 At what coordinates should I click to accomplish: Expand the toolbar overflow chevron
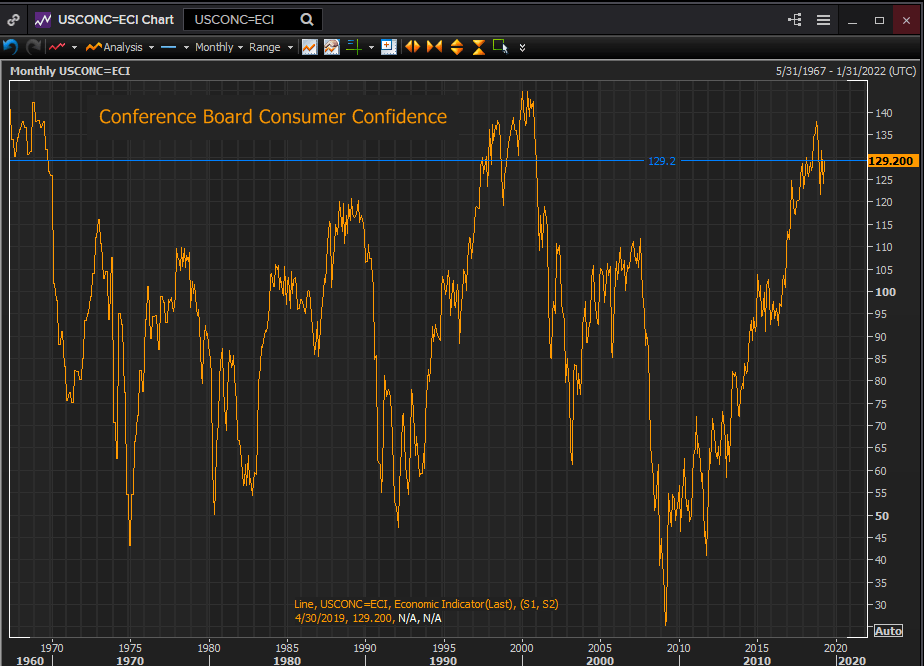coord(522,47)
